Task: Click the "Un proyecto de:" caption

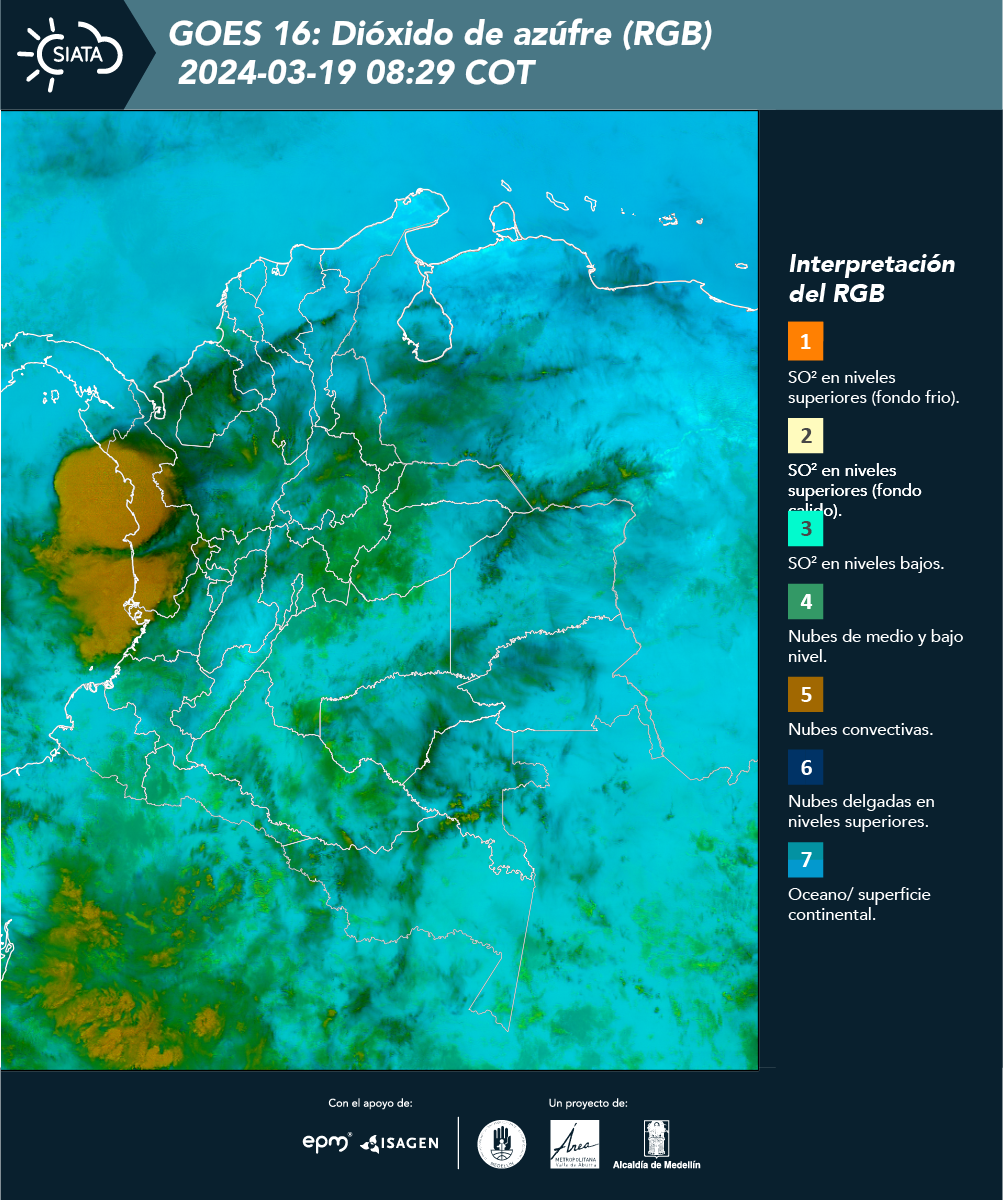Action: [x=588, y=1103]
